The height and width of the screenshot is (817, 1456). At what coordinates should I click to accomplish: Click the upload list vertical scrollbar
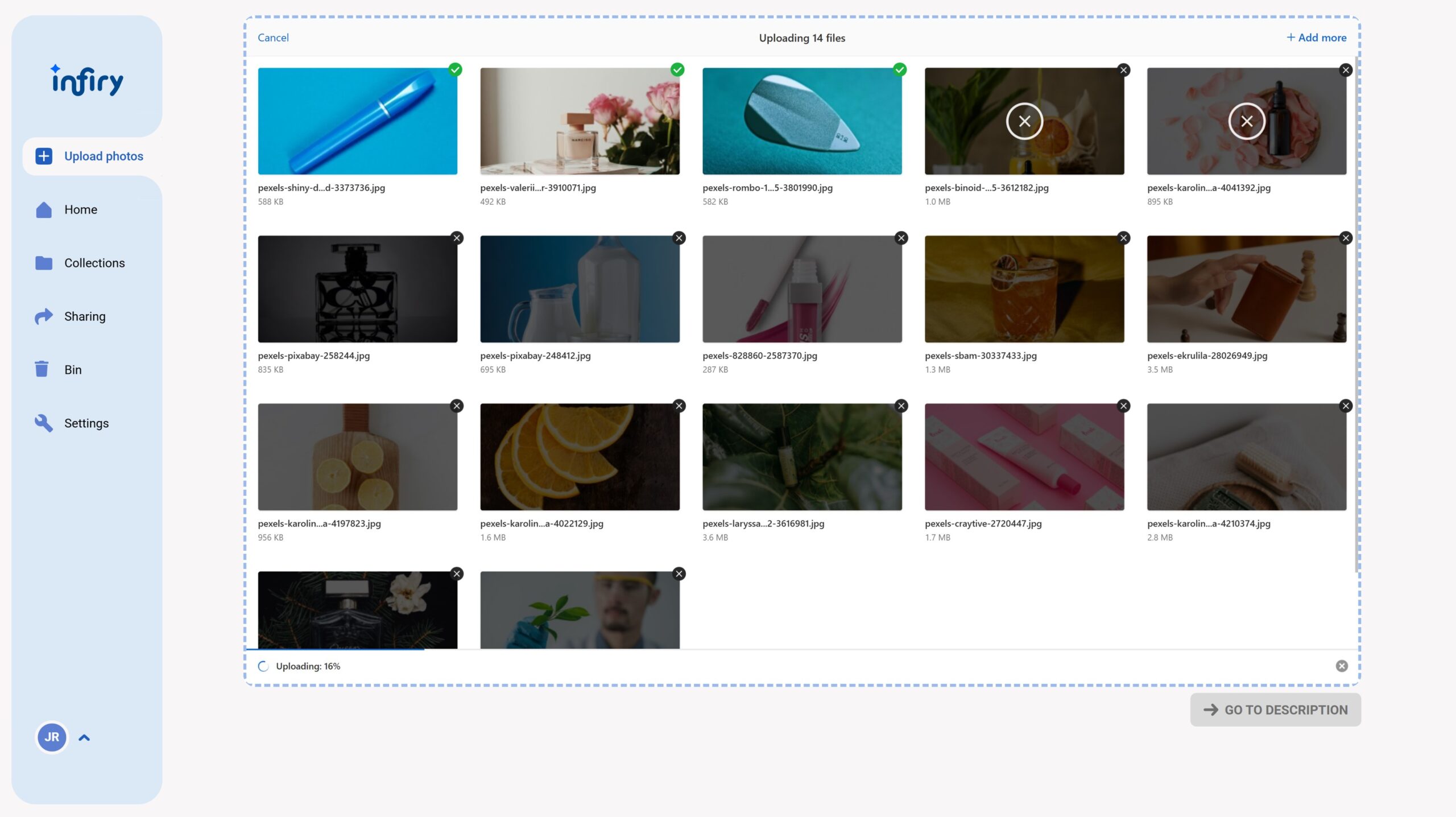tap(1356, 313)
